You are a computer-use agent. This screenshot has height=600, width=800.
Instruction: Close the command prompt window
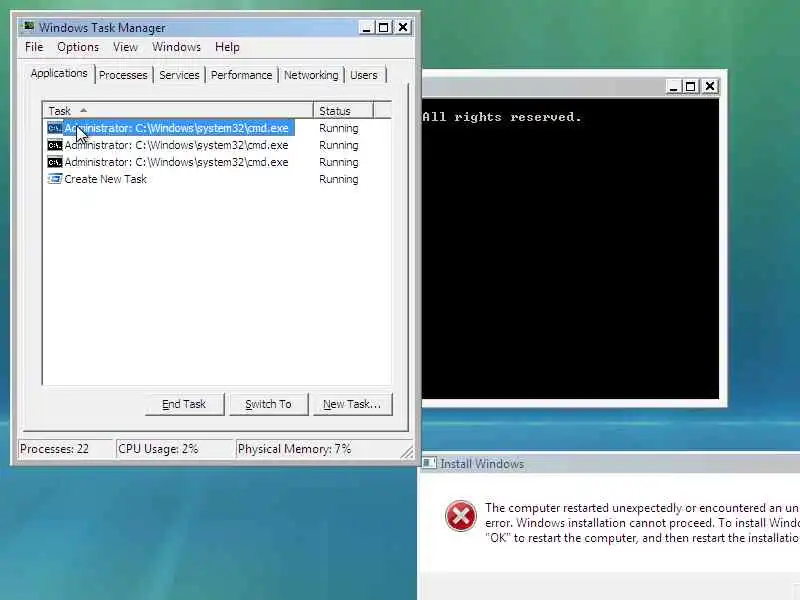click(710, 86)
